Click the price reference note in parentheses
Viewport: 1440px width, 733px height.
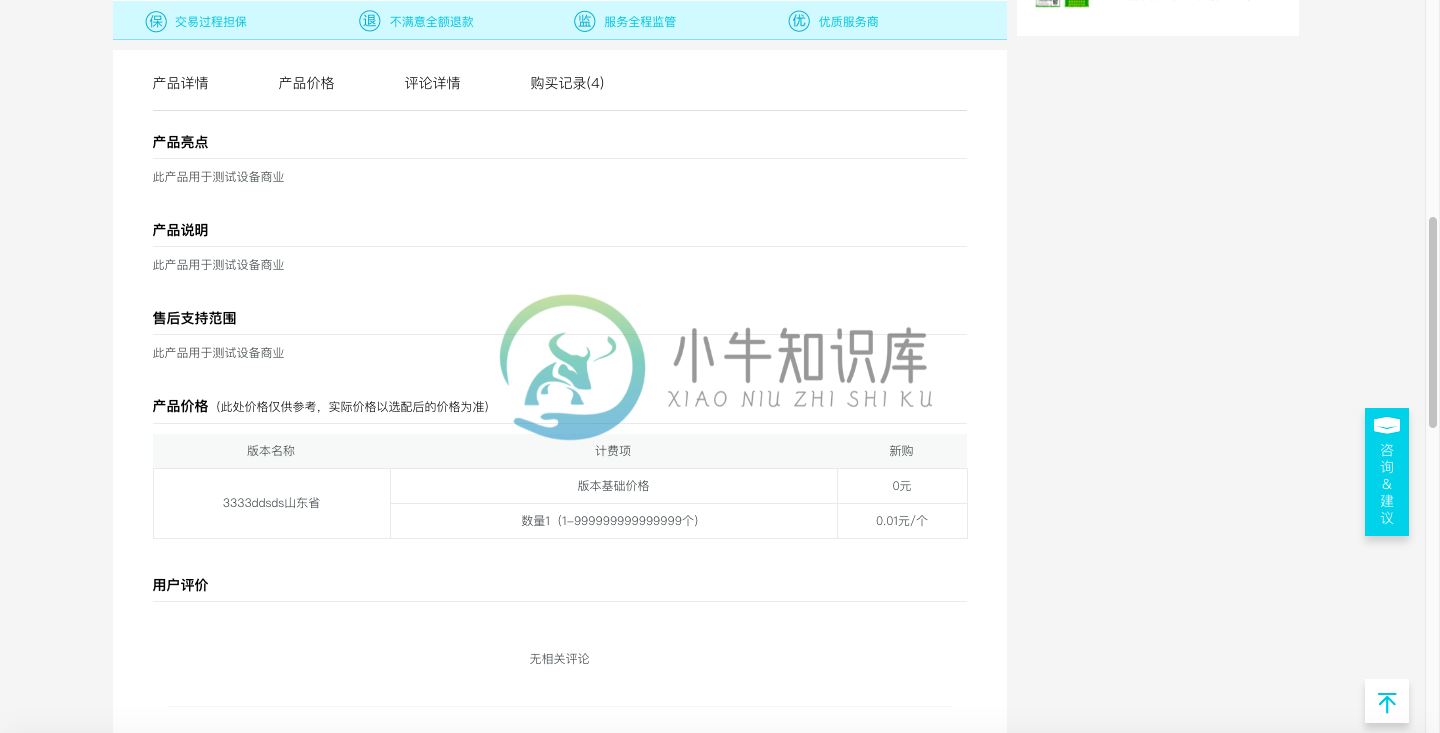coord(354,407)
